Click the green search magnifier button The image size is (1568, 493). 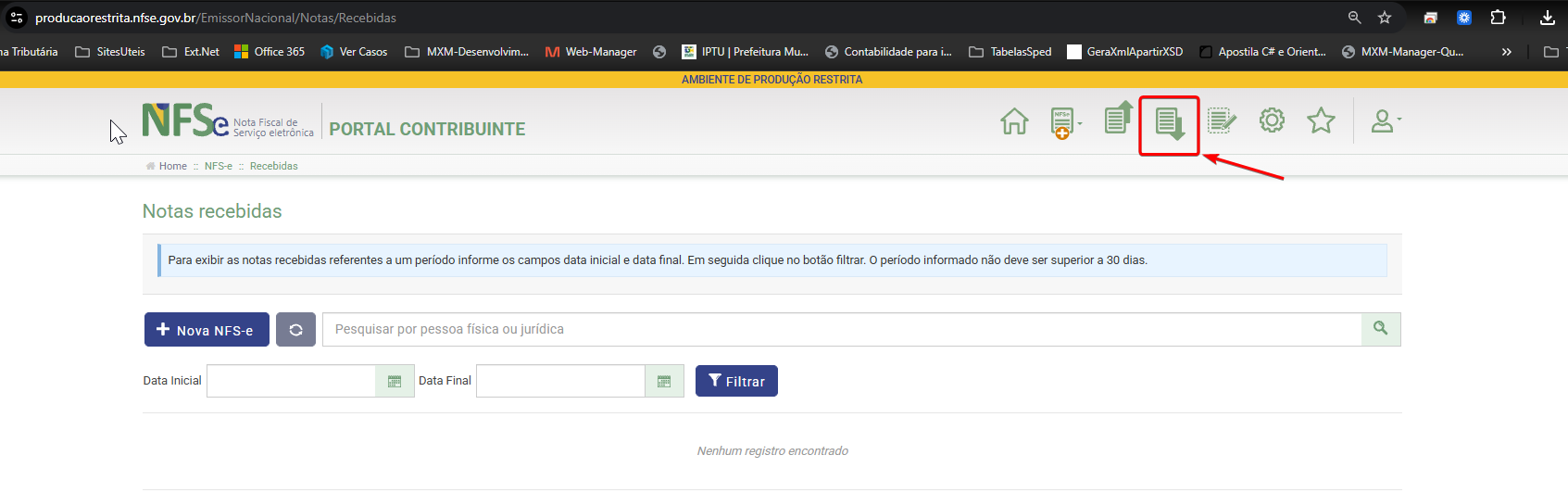coord(1380,329)
